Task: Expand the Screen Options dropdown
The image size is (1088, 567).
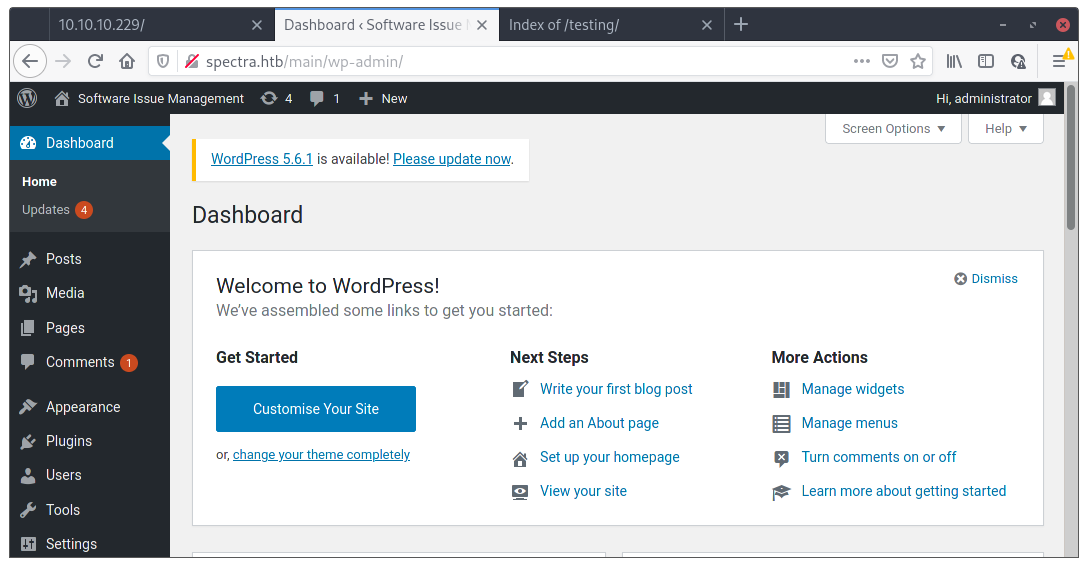Action: [x=893, y=129]
